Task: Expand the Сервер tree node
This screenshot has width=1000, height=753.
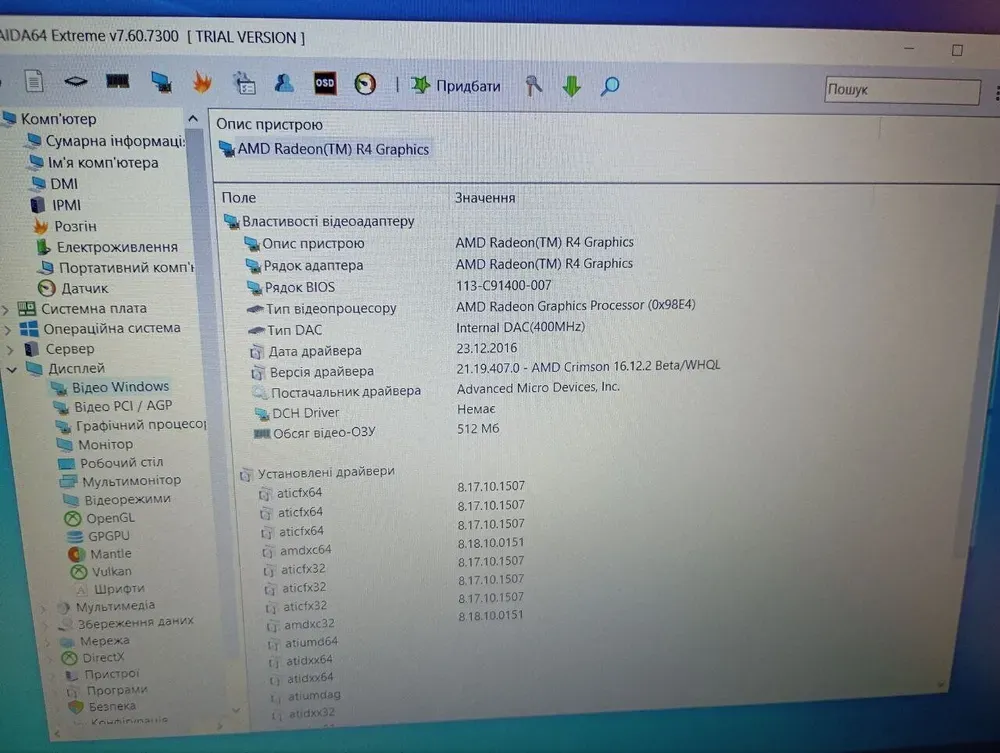Action: click(10, 349)
